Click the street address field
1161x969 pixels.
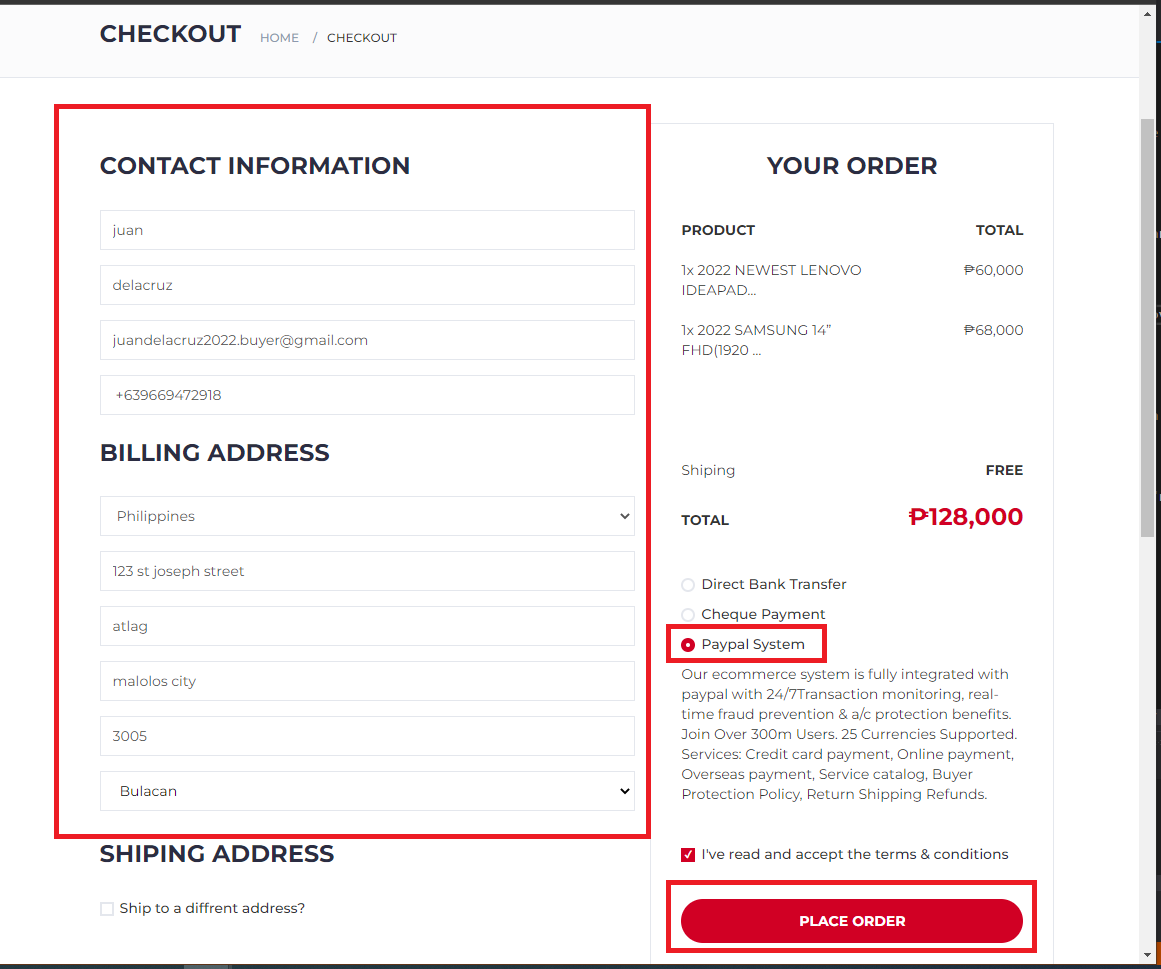(x=367, y=571)
